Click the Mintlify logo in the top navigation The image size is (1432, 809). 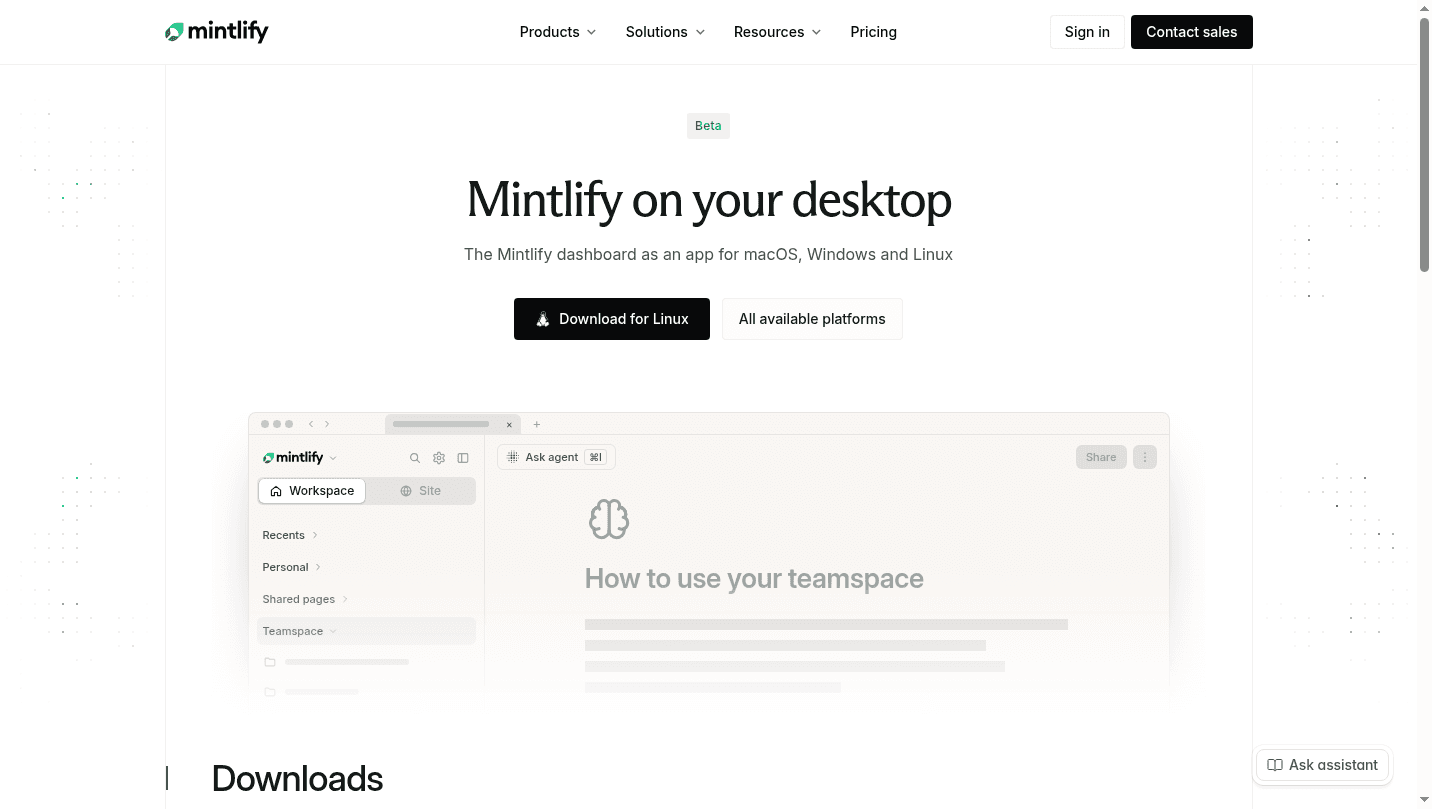[217, 32]
